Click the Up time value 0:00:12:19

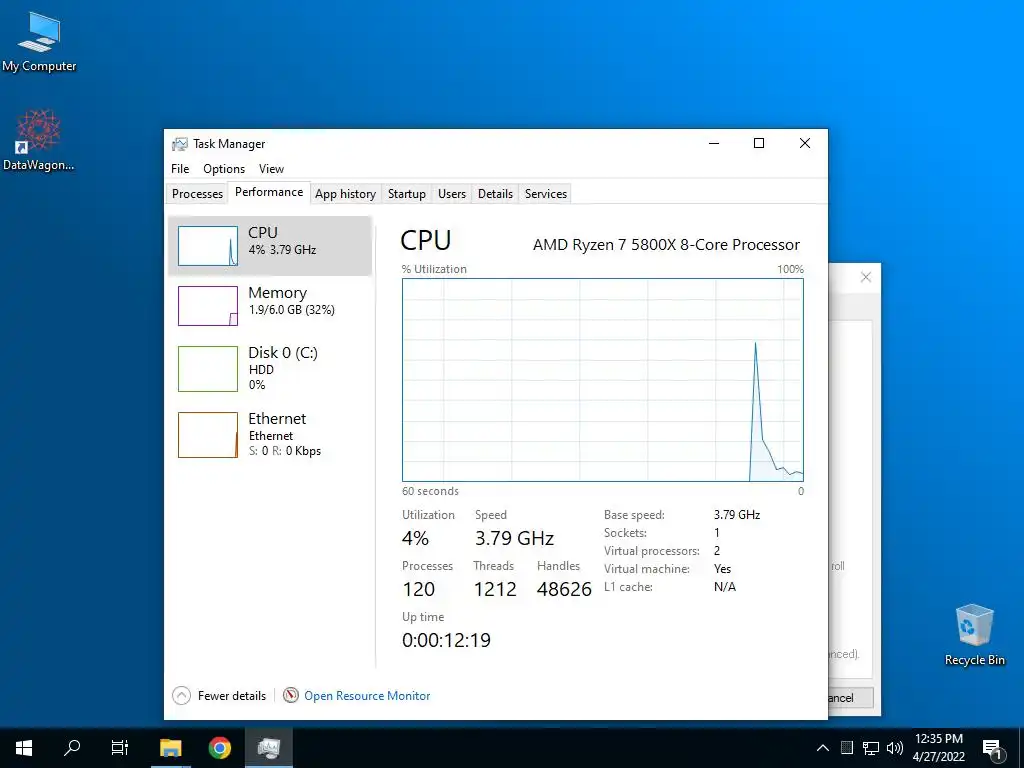[447, 640]
